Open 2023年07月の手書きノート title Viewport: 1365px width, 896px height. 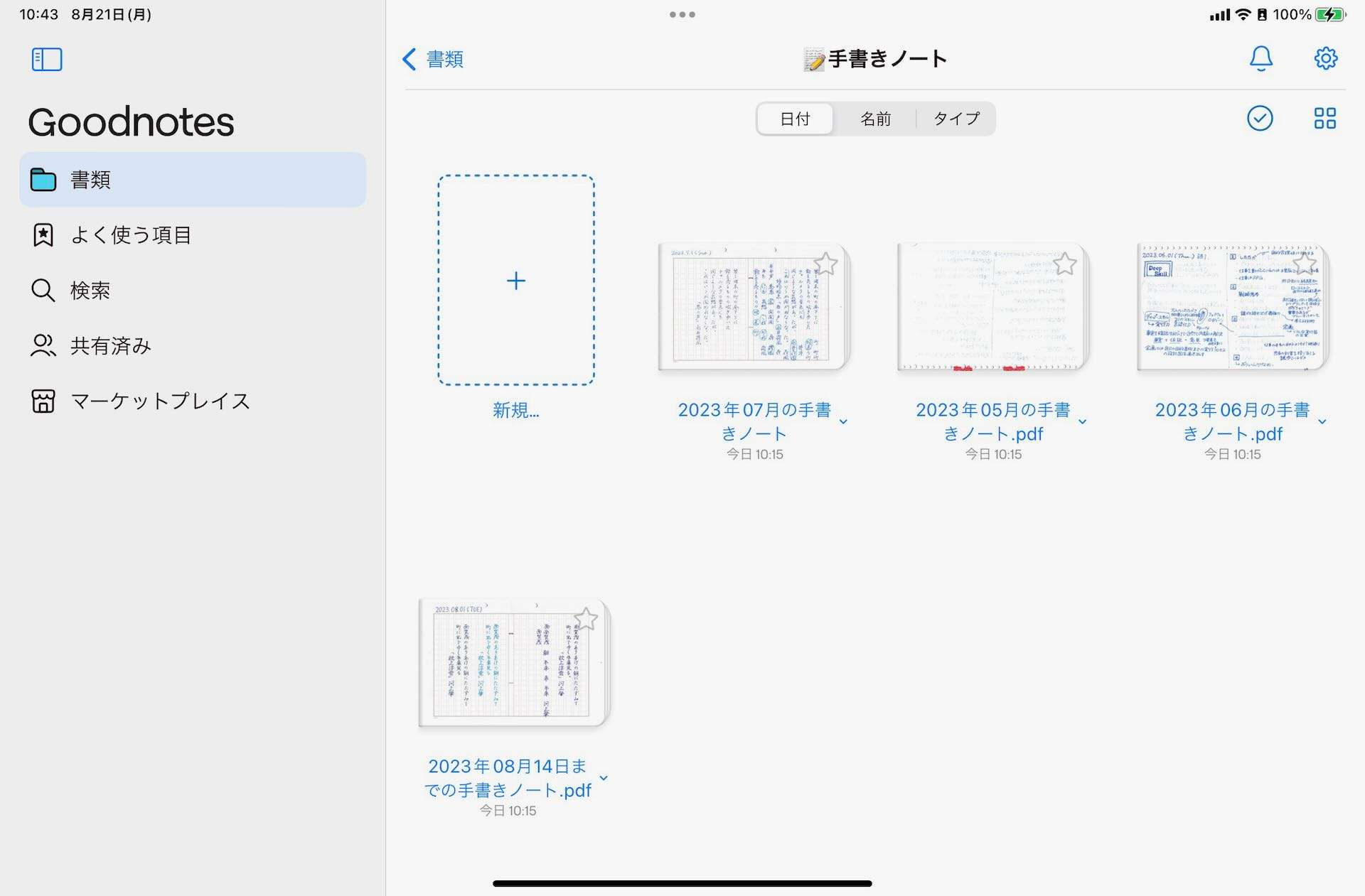pos(754,421)
